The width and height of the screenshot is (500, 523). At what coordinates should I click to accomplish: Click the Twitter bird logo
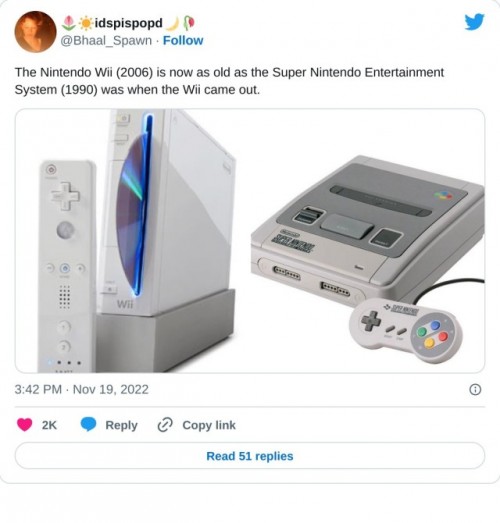pyautogui.click(x=474, y=22)
